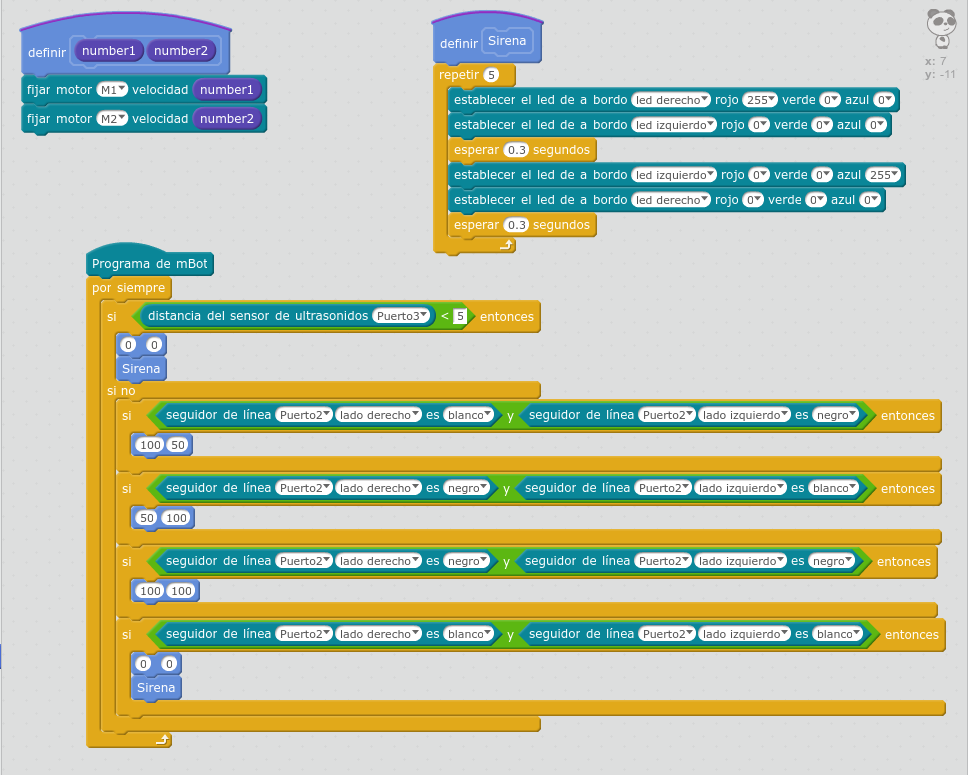Select the Programa de mBot hat block
Viewport: 968px width, 775px height.
pyautogui.click(x=150, y=265)
